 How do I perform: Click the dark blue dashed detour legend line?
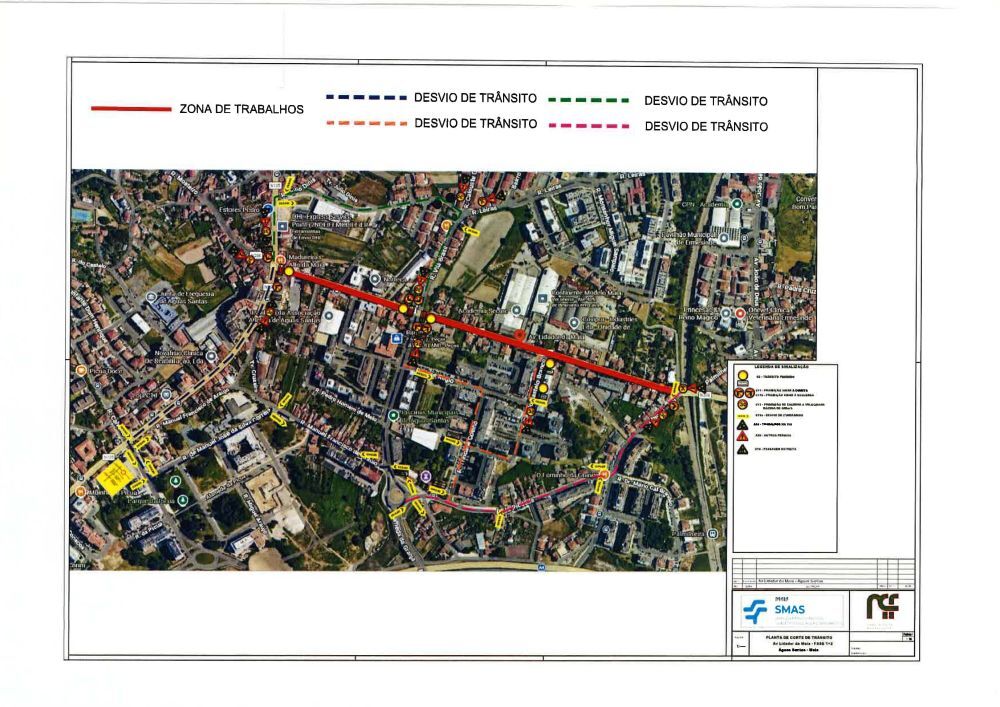point(366,98)
